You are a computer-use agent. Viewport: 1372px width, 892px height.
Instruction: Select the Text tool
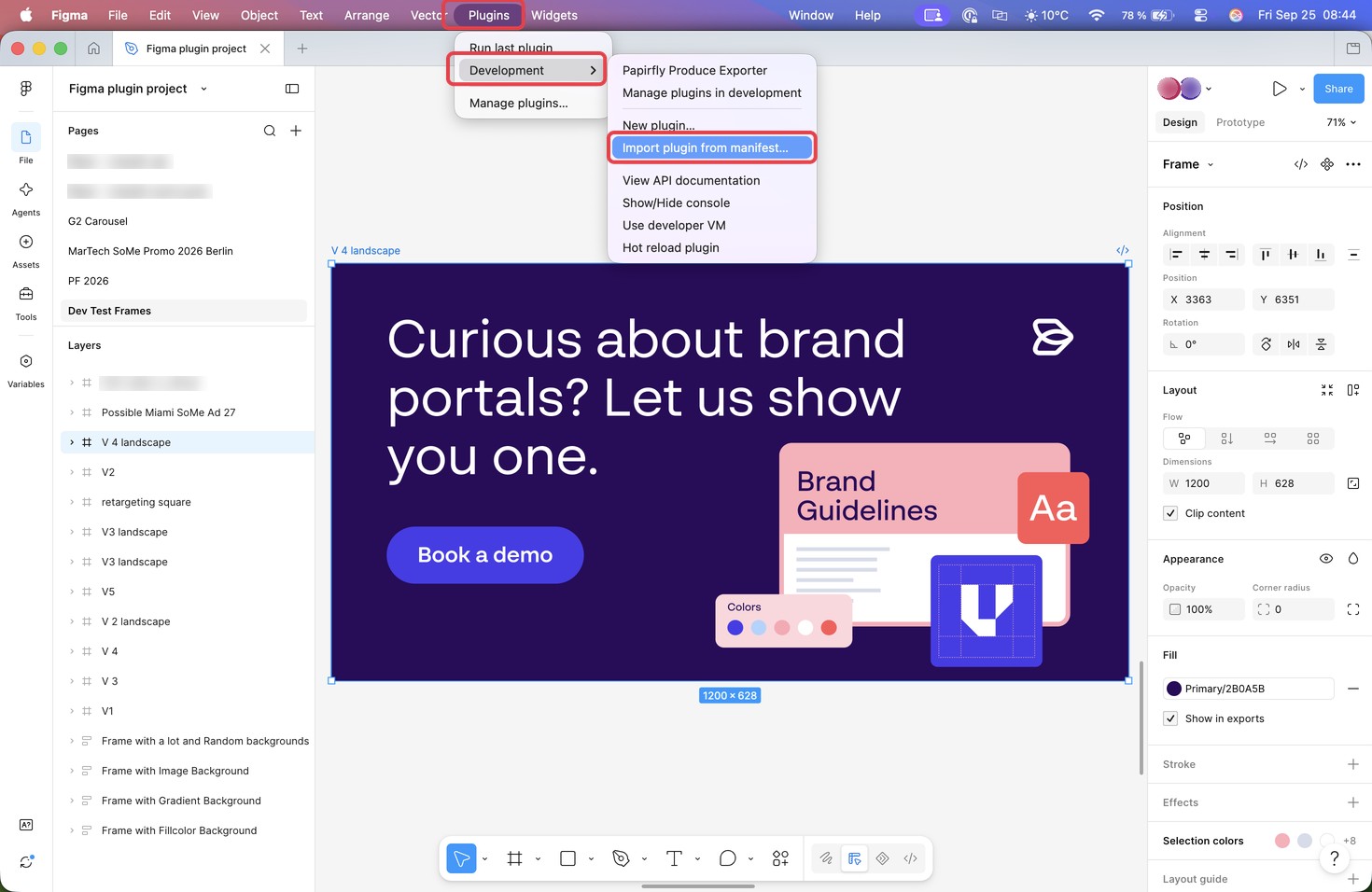674,858
